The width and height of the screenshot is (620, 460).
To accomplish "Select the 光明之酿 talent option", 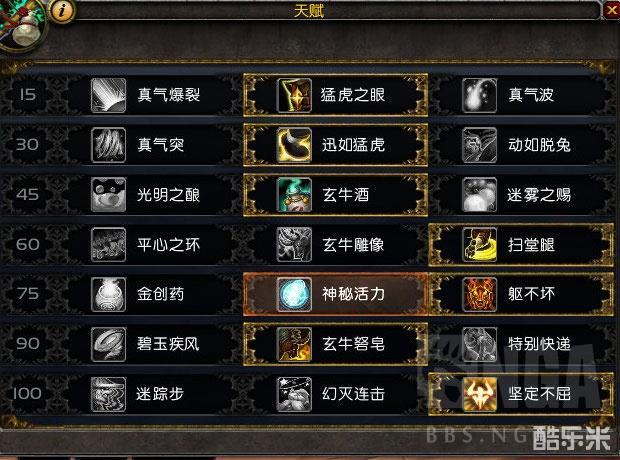I will [150, 195].
